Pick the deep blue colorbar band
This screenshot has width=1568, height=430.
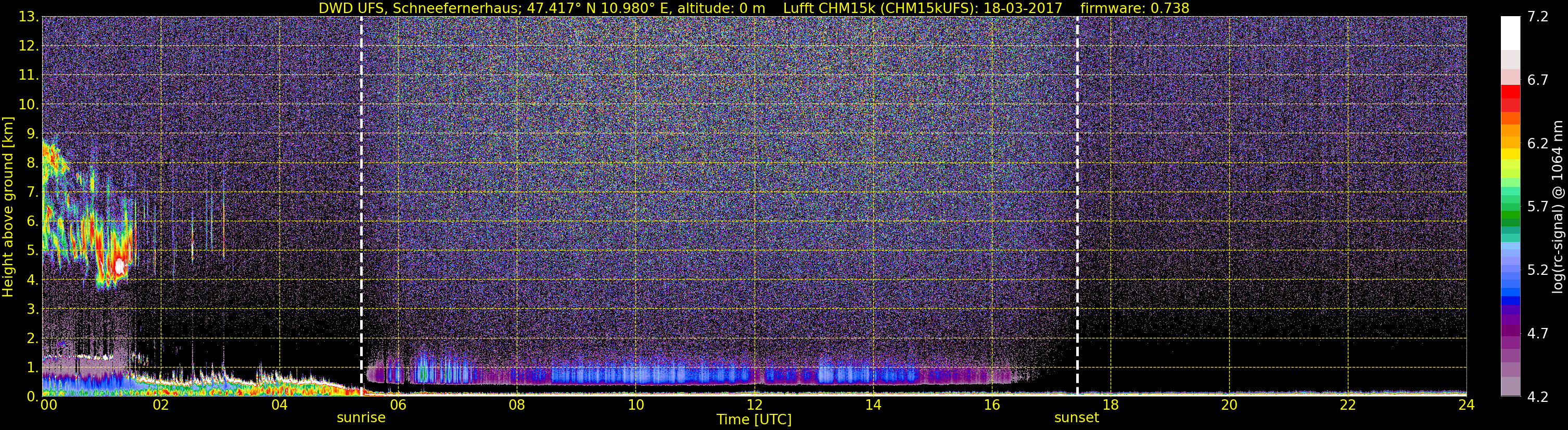[1510, 300]
